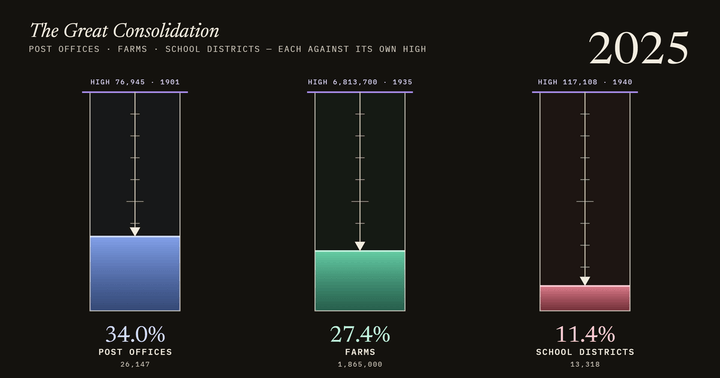This screenshot has width=720, height=378.
Task: Click the HIGH 76,945 · 1901 label
Action: (x=135, y=82)
